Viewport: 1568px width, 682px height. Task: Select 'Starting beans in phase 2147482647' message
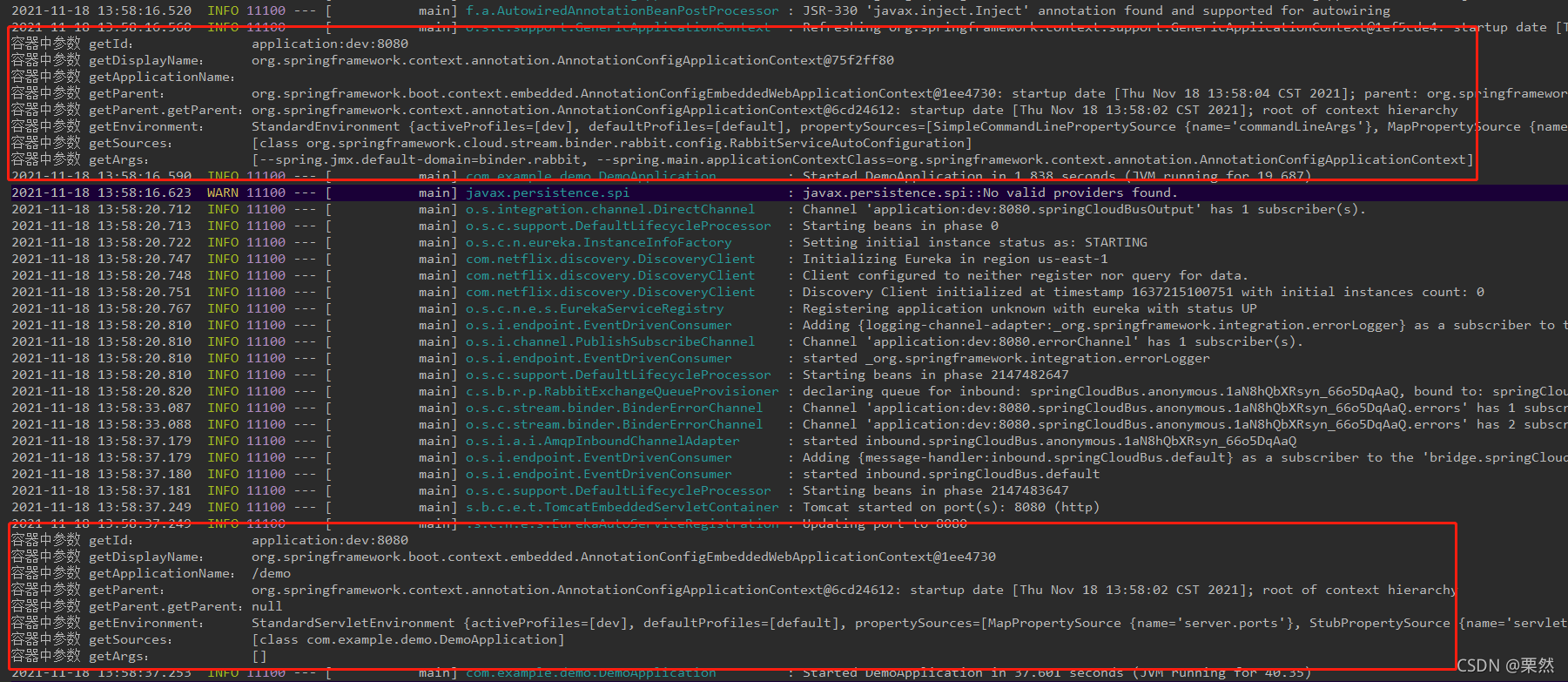(x=936, y=375)
